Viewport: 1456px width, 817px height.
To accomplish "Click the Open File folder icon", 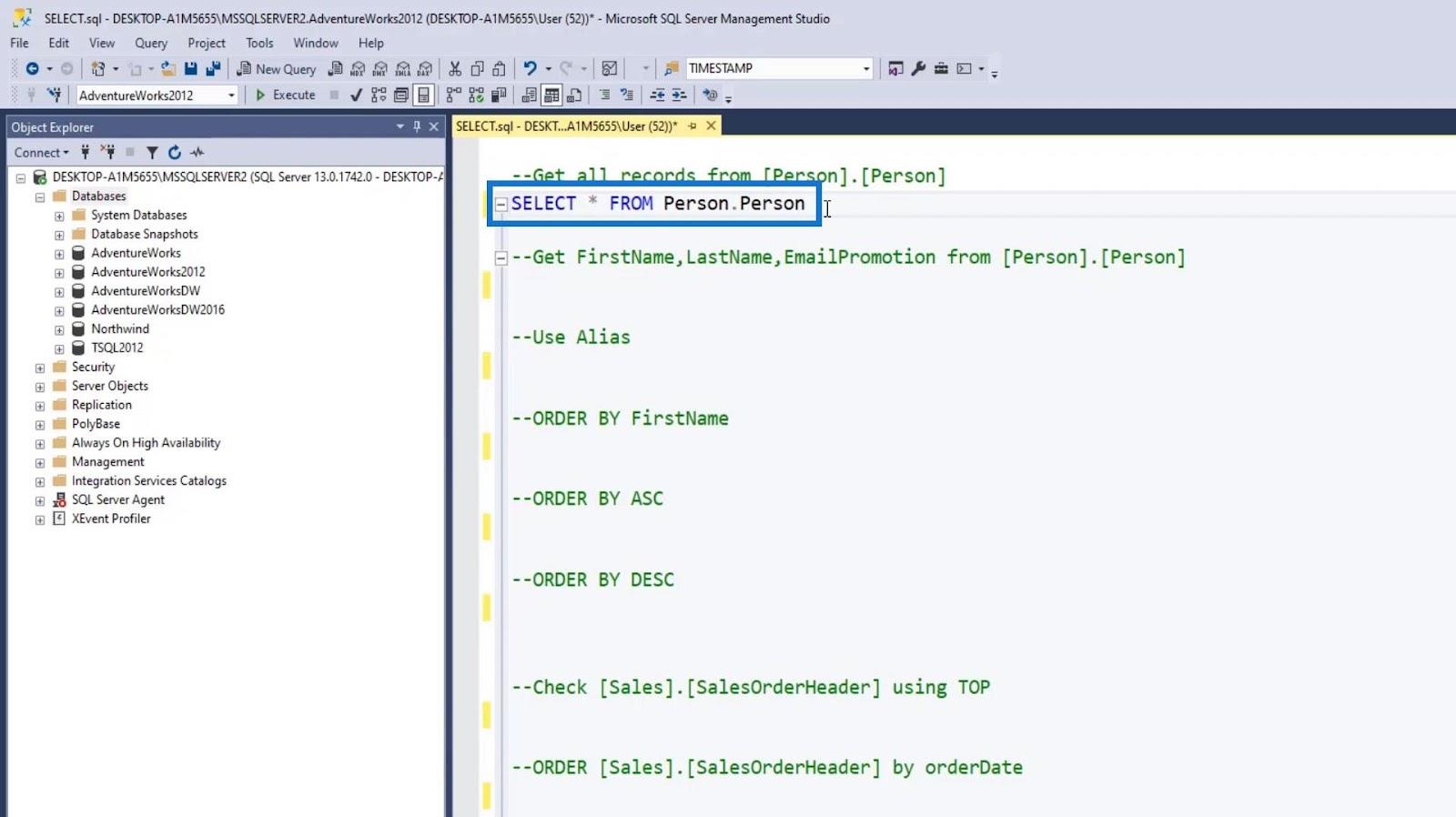I will (168, 68).
